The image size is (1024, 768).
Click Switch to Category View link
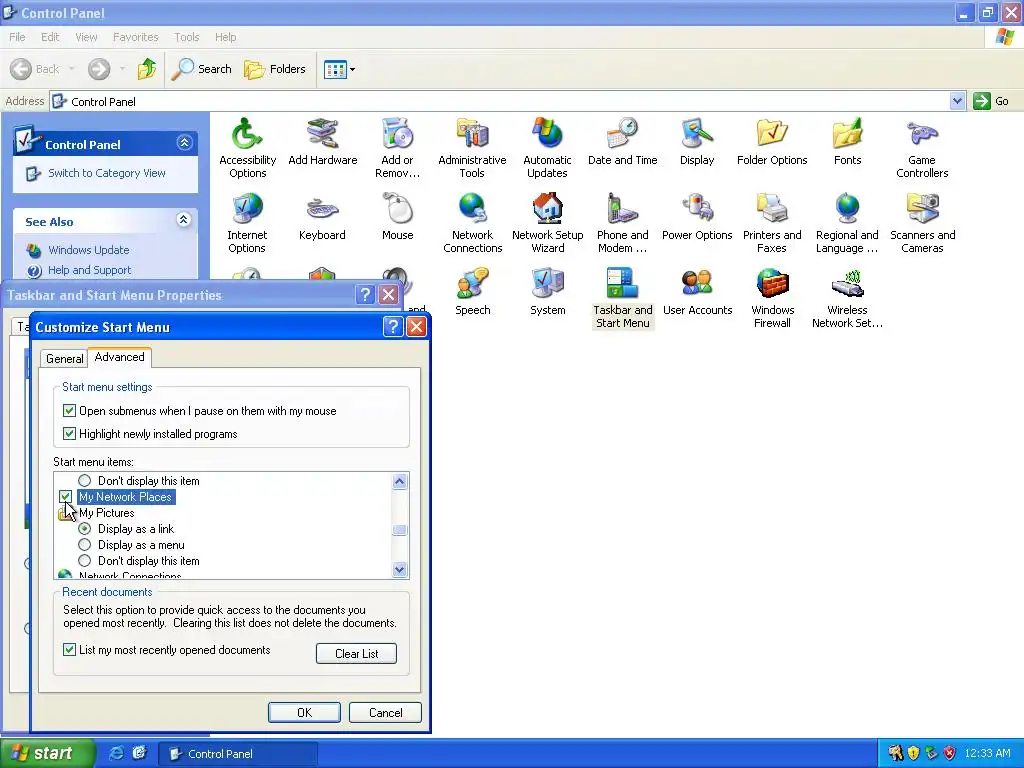(106, 173)
